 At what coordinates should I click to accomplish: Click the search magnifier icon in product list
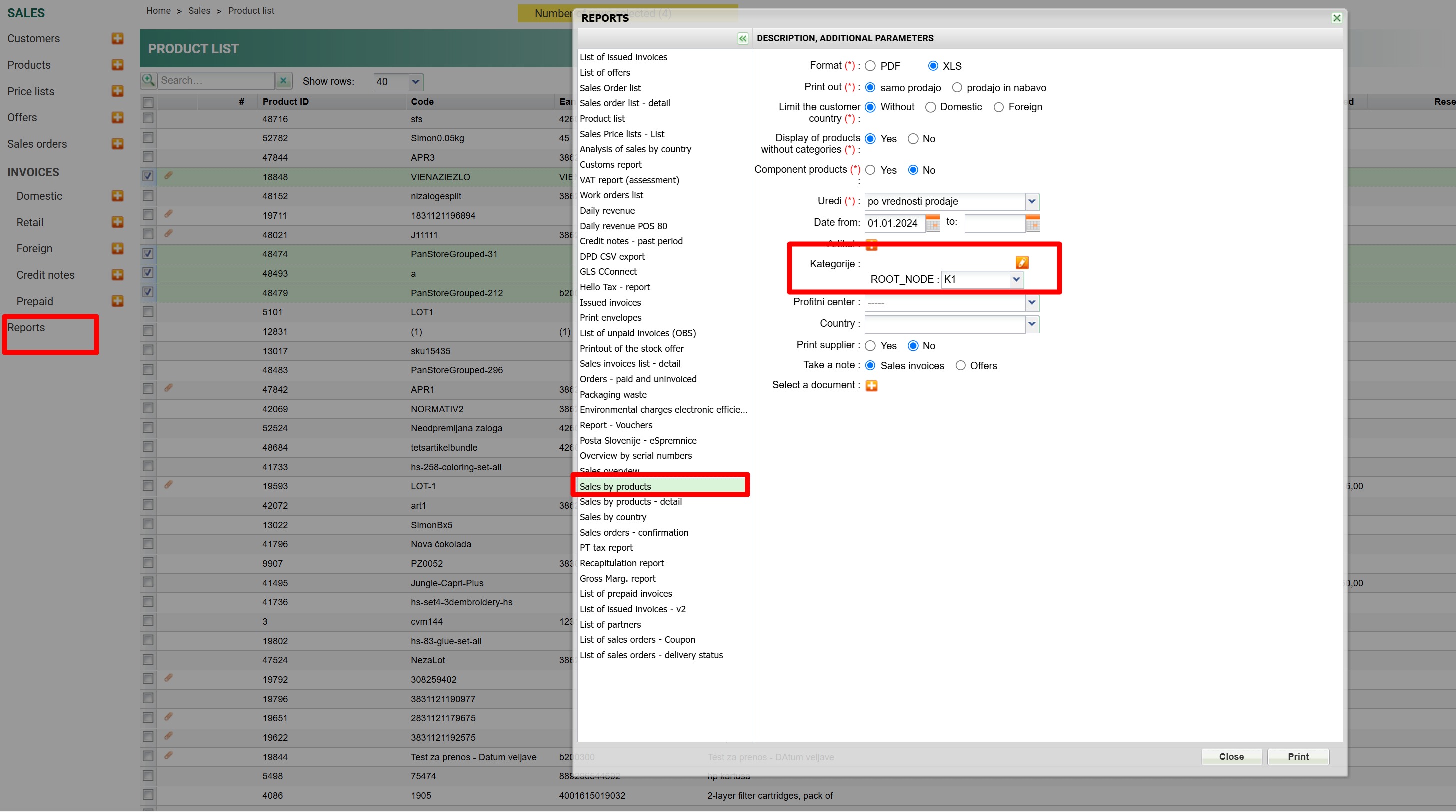click(148, 80)
